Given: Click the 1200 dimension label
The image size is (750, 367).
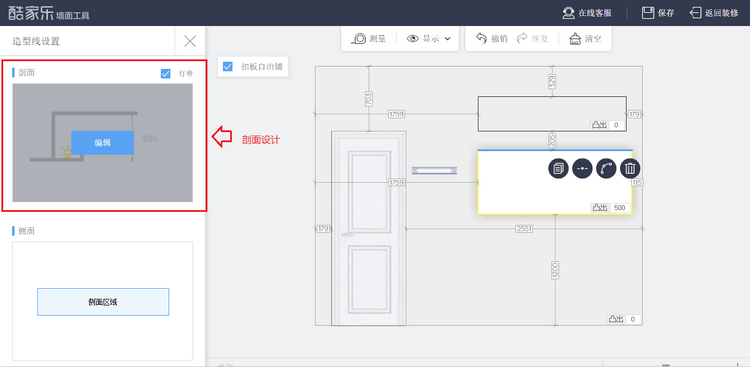Looking at the screenshot, I should (555, 270).
